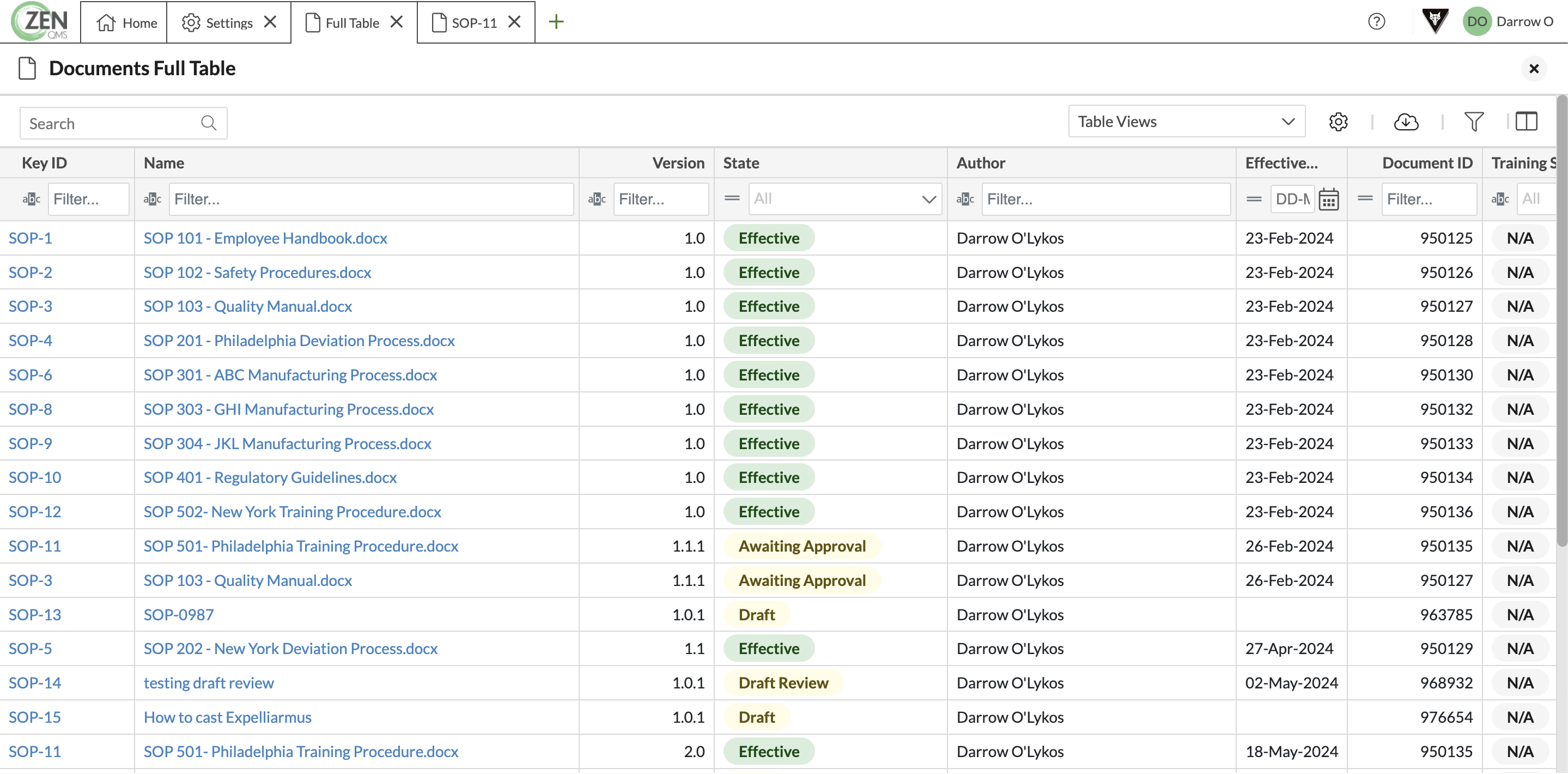Click Training Status filter operator icon
This screenshot has height=774, width=1568.
coord(1500,199)
